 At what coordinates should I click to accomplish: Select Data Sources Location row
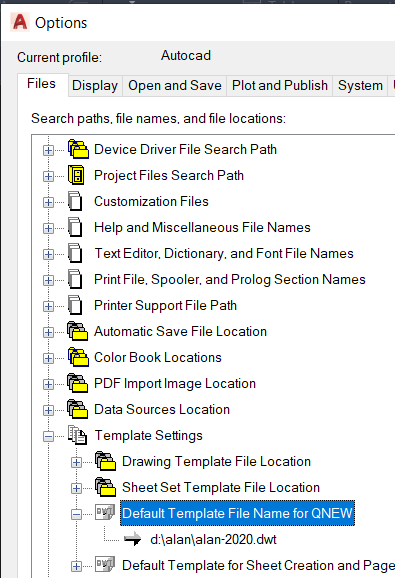pos(162,409)
